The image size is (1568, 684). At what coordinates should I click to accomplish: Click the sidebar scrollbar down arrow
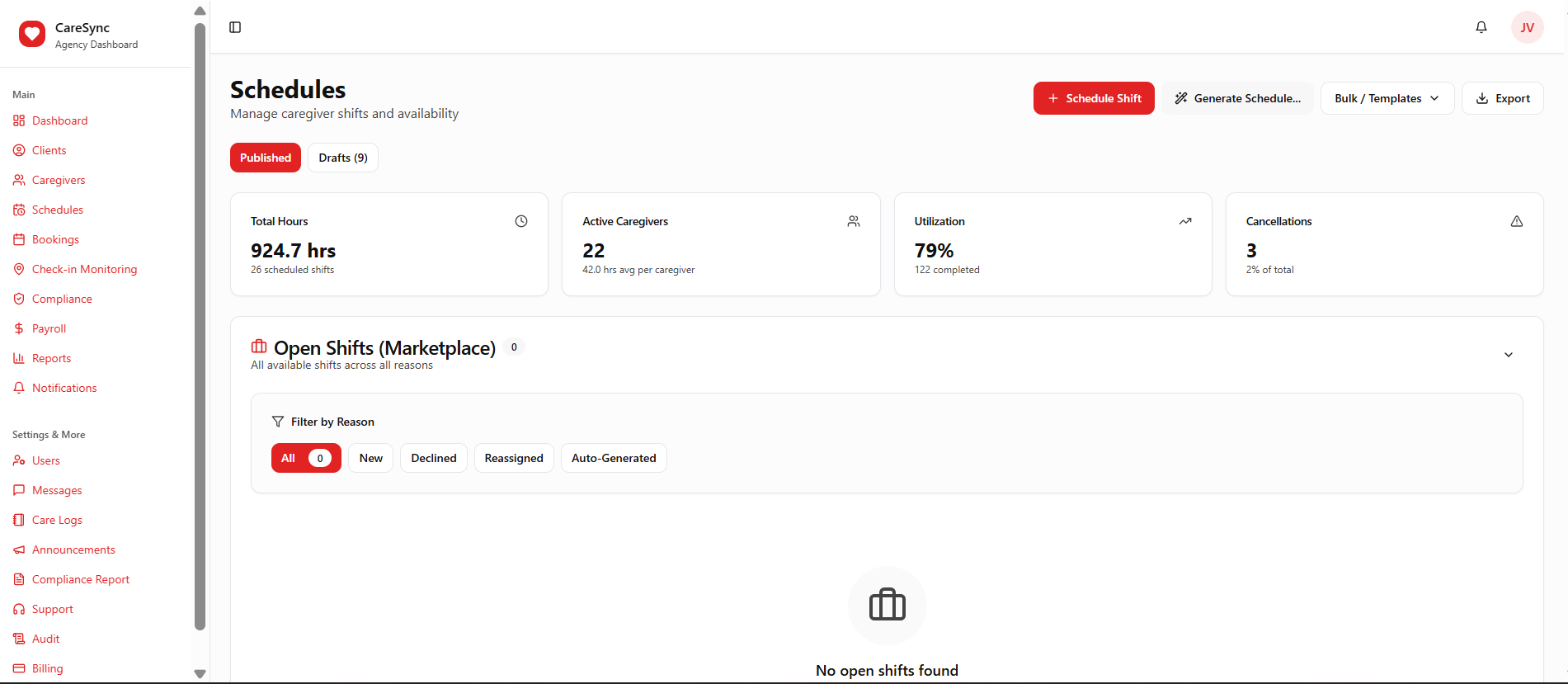(200, 673)
